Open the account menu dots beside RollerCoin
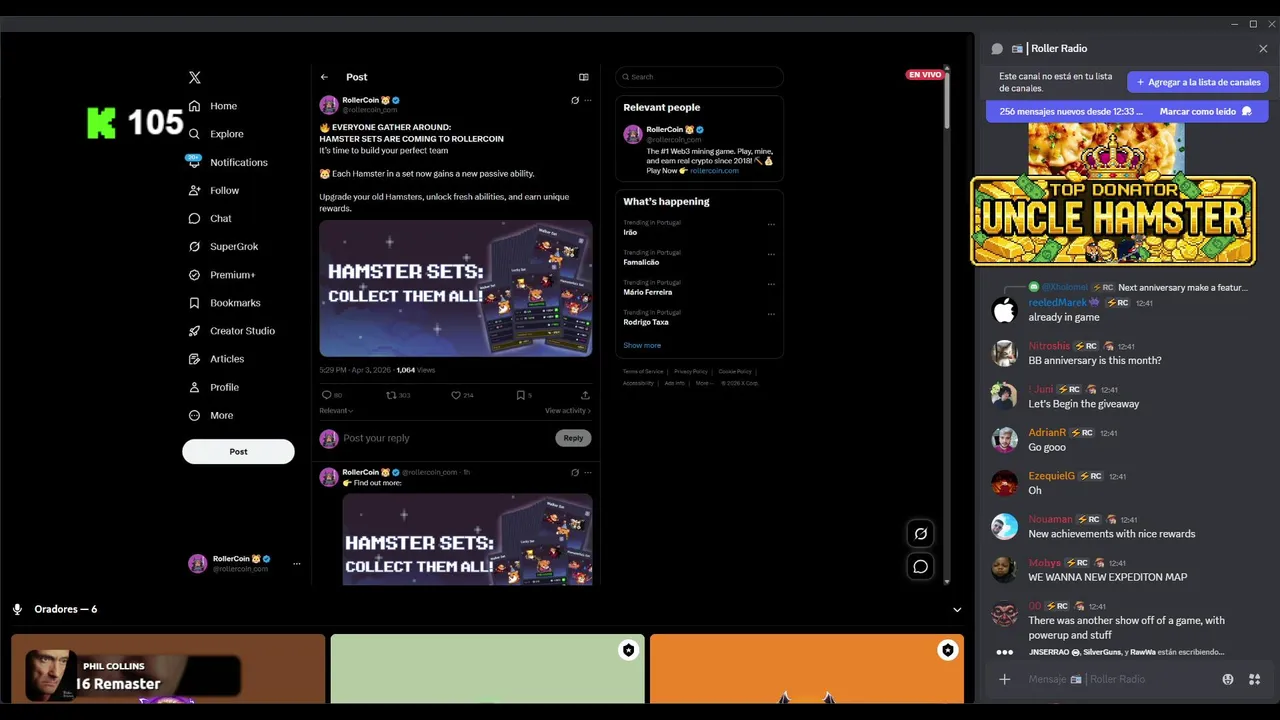 296,564
